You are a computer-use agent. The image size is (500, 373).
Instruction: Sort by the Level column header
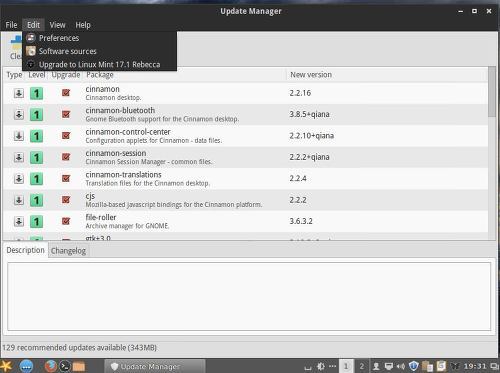[37, 75]
